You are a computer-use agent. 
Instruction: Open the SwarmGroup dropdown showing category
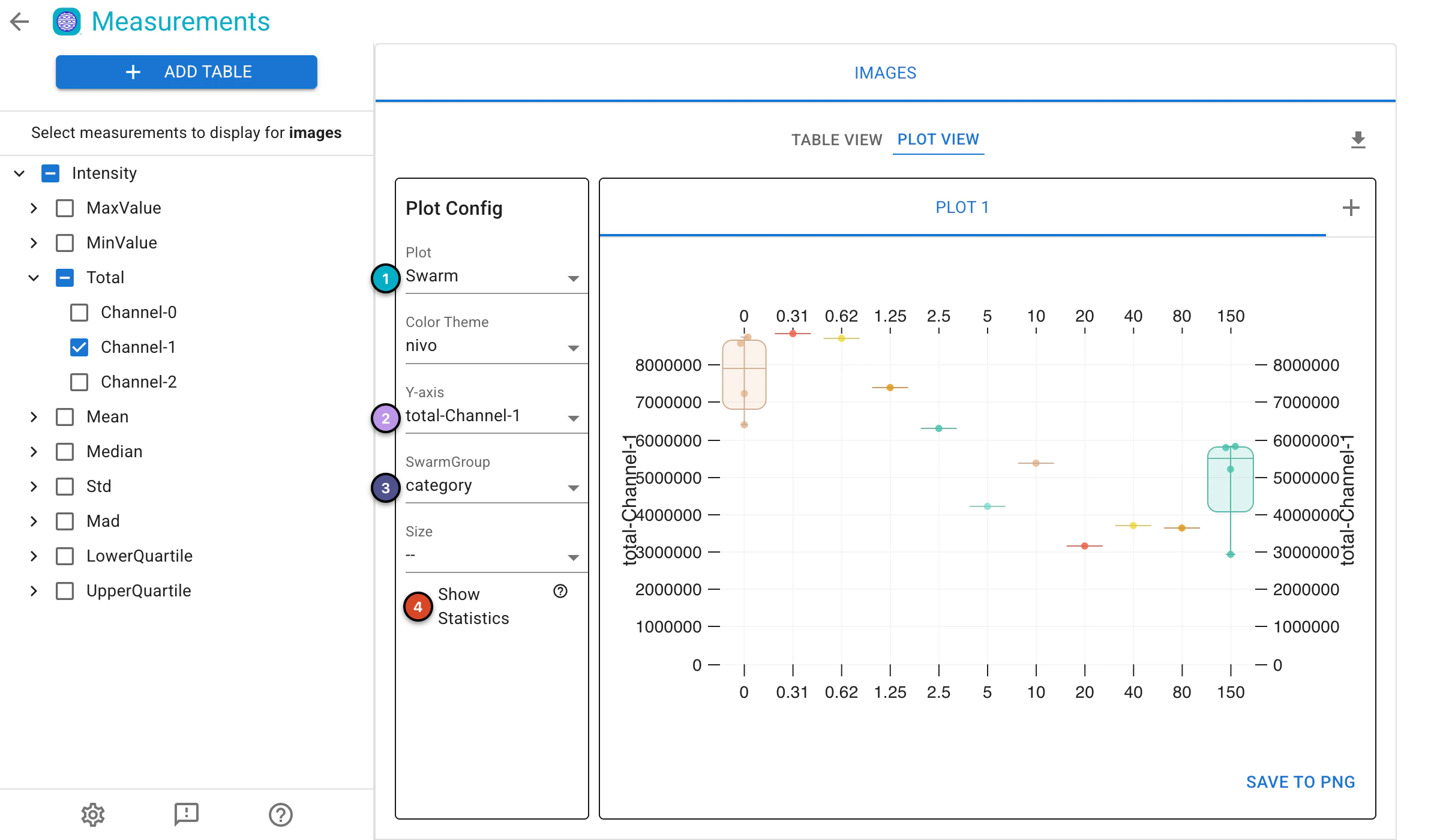pos(496,486)
